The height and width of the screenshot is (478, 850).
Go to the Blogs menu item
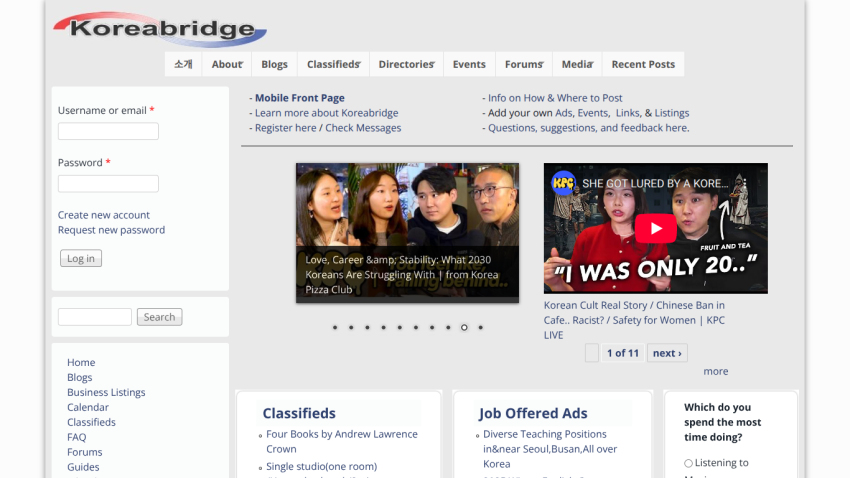274,64
